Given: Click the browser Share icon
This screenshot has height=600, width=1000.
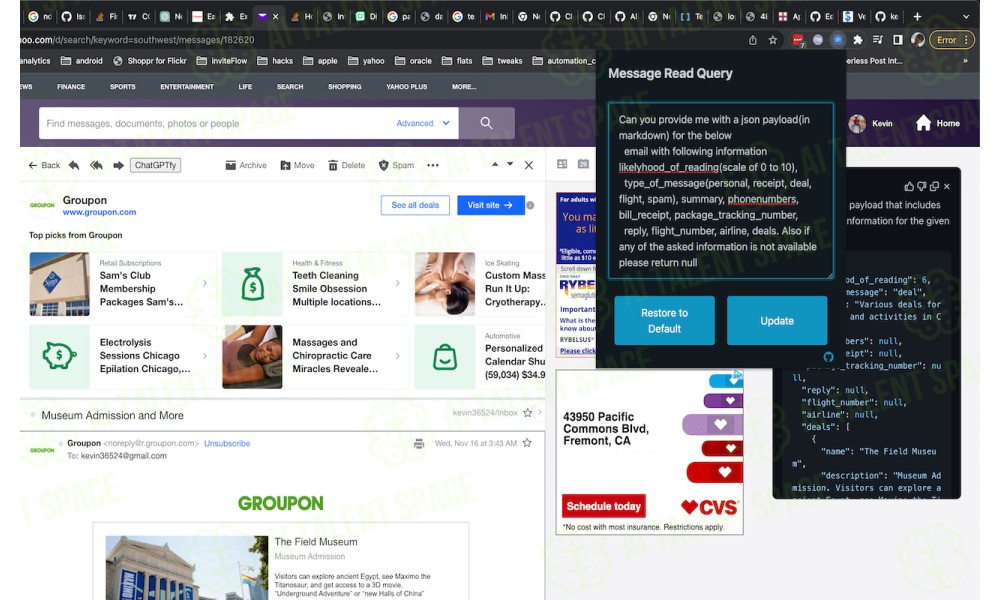Looking at the screenshot, I should coord(753,40).
